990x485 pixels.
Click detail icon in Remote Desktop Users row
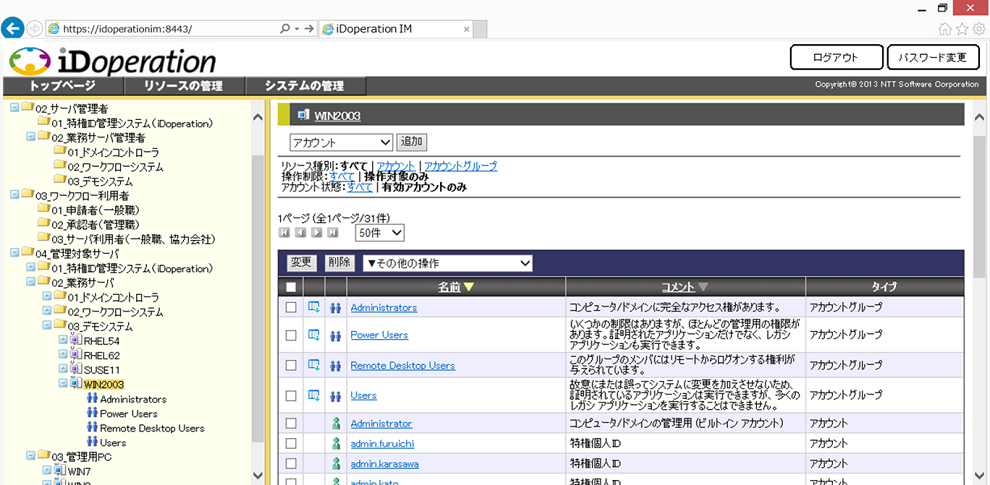314,365
